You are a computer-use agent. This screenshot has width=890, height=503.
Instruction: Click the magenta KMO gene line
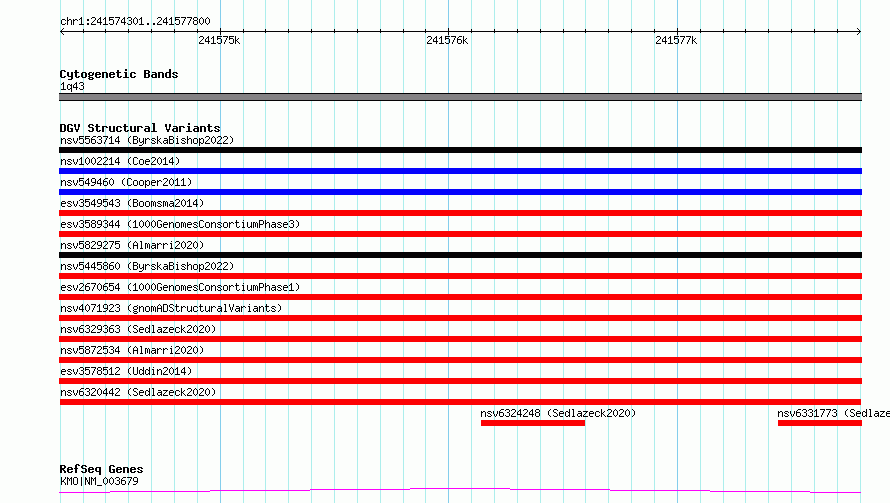460,490
